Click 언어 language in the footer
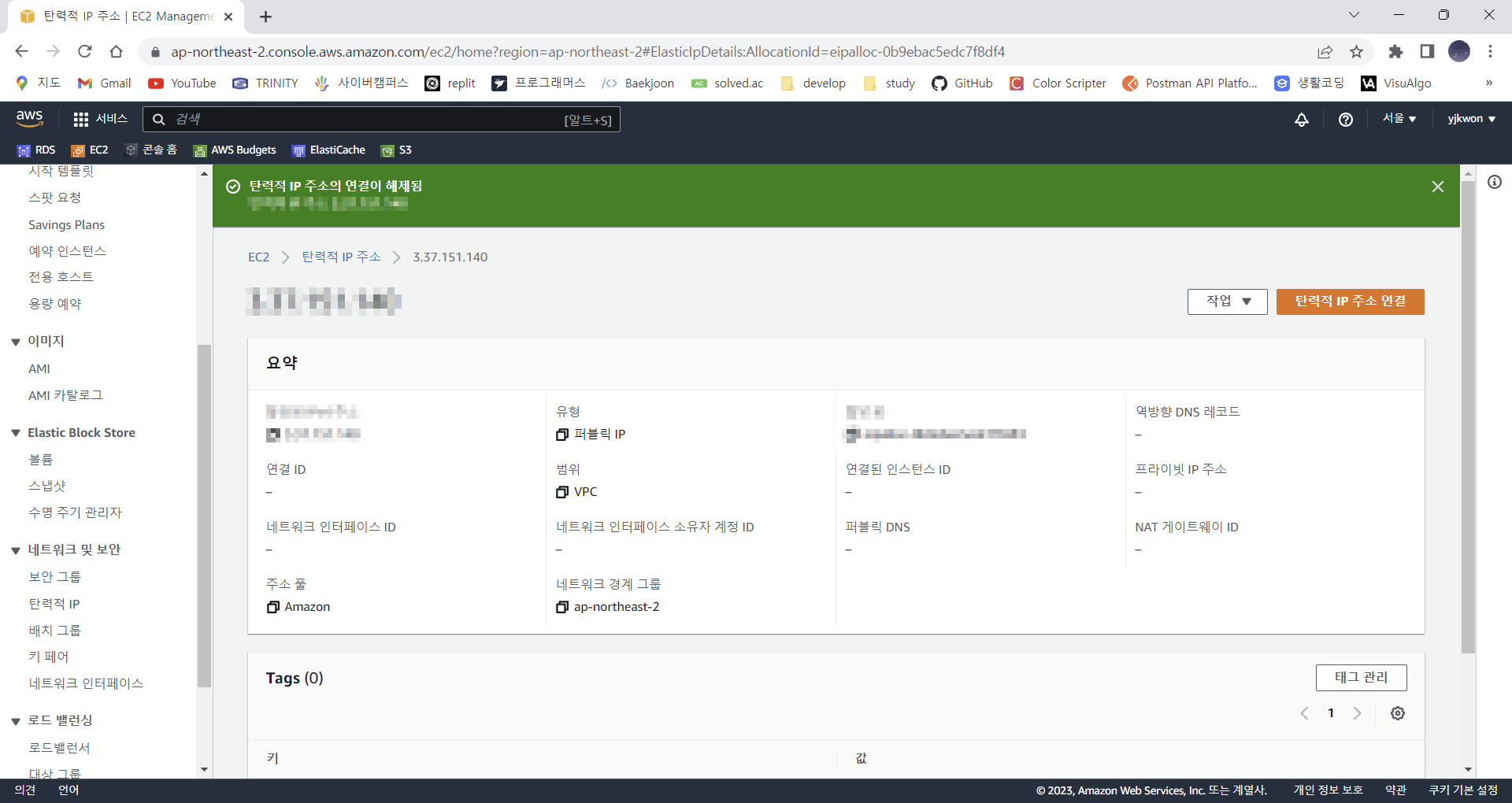The height and width of the screenshot is (803, 1512). 69,790
